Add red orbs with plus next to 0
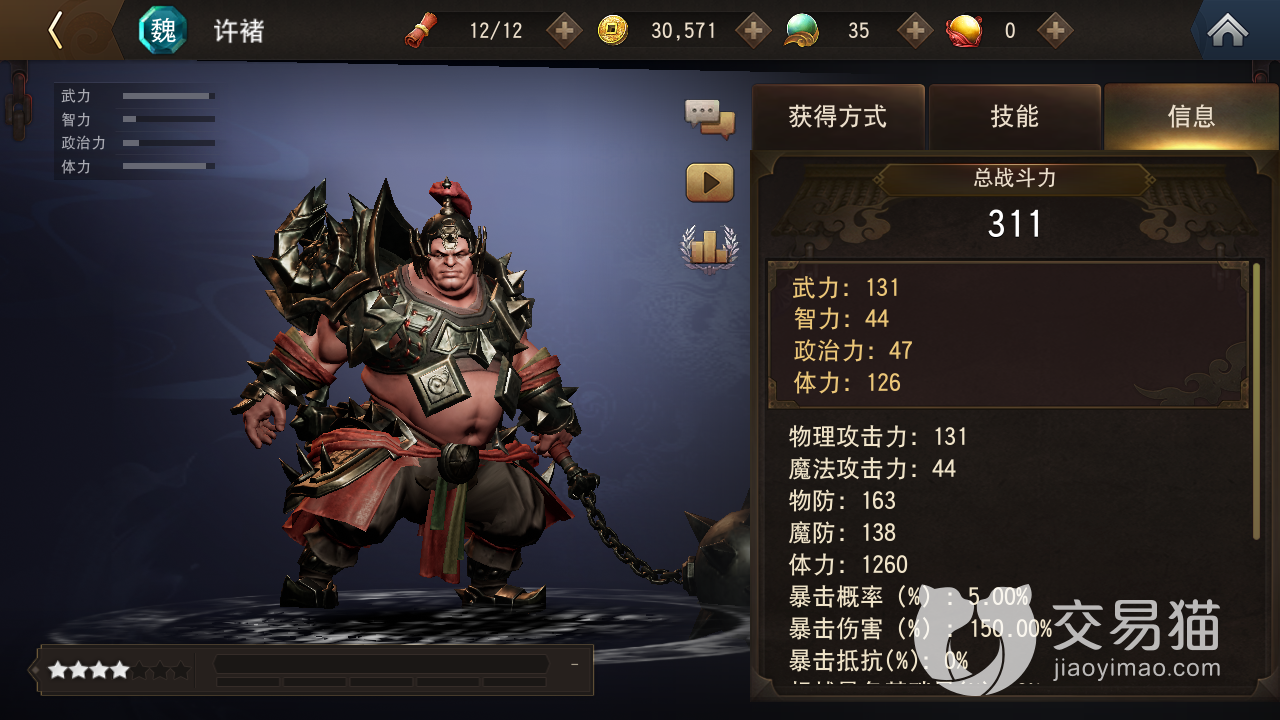Image resolution: width=1280 pixels, height=720 pixels. tap(1055, 31)
